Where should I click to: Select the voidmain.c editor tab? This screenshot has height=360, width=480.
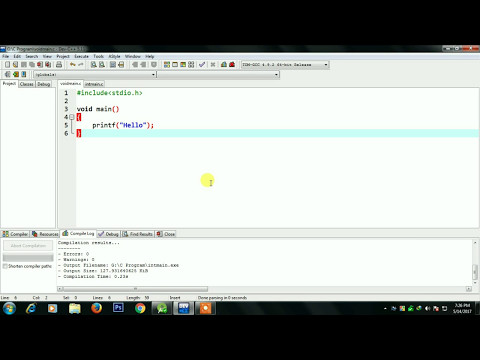[x=70, y=83]
